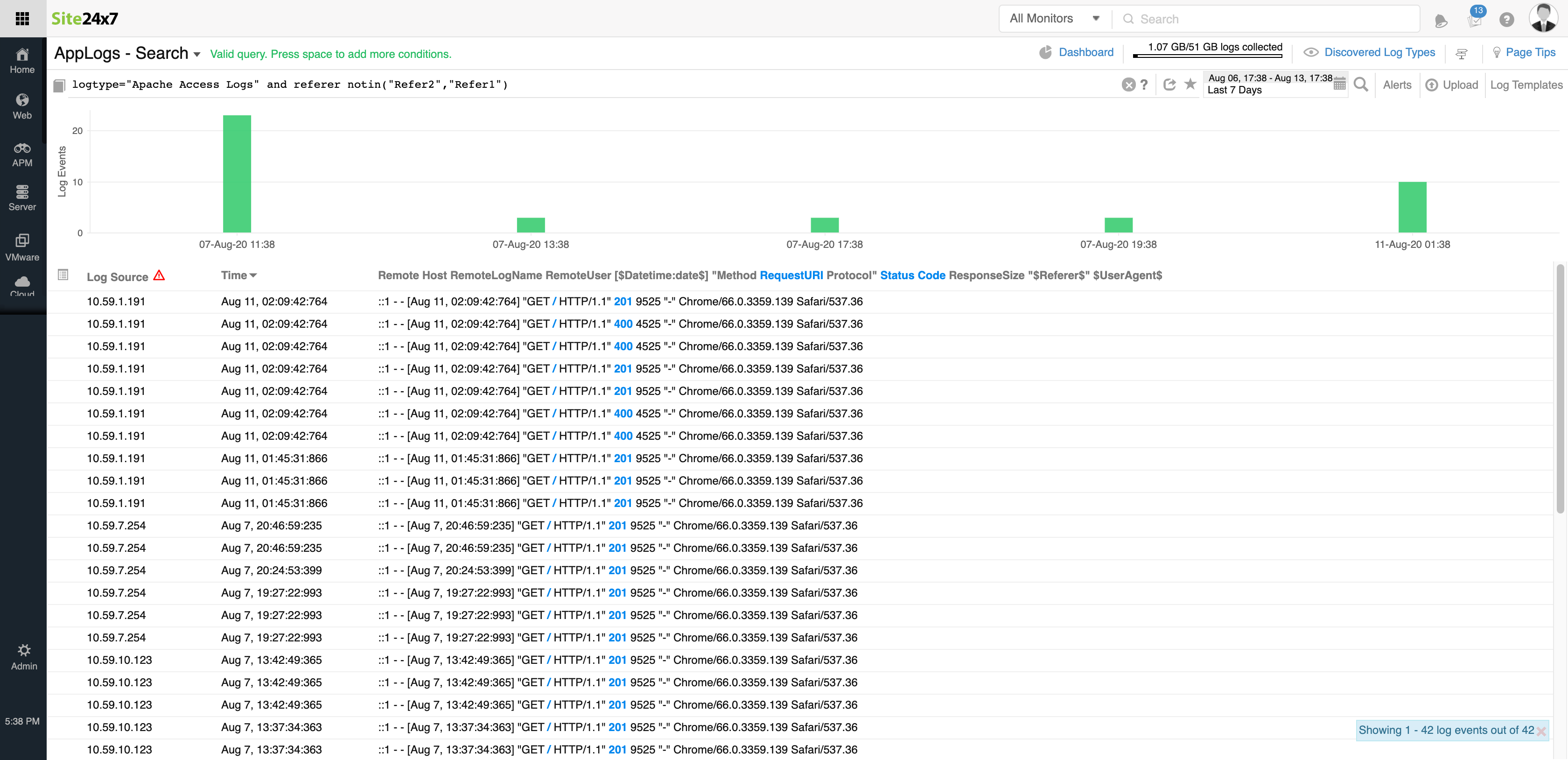
Task: Expand the AppLogs - Search title dropdown
Action: click(196, 55)
